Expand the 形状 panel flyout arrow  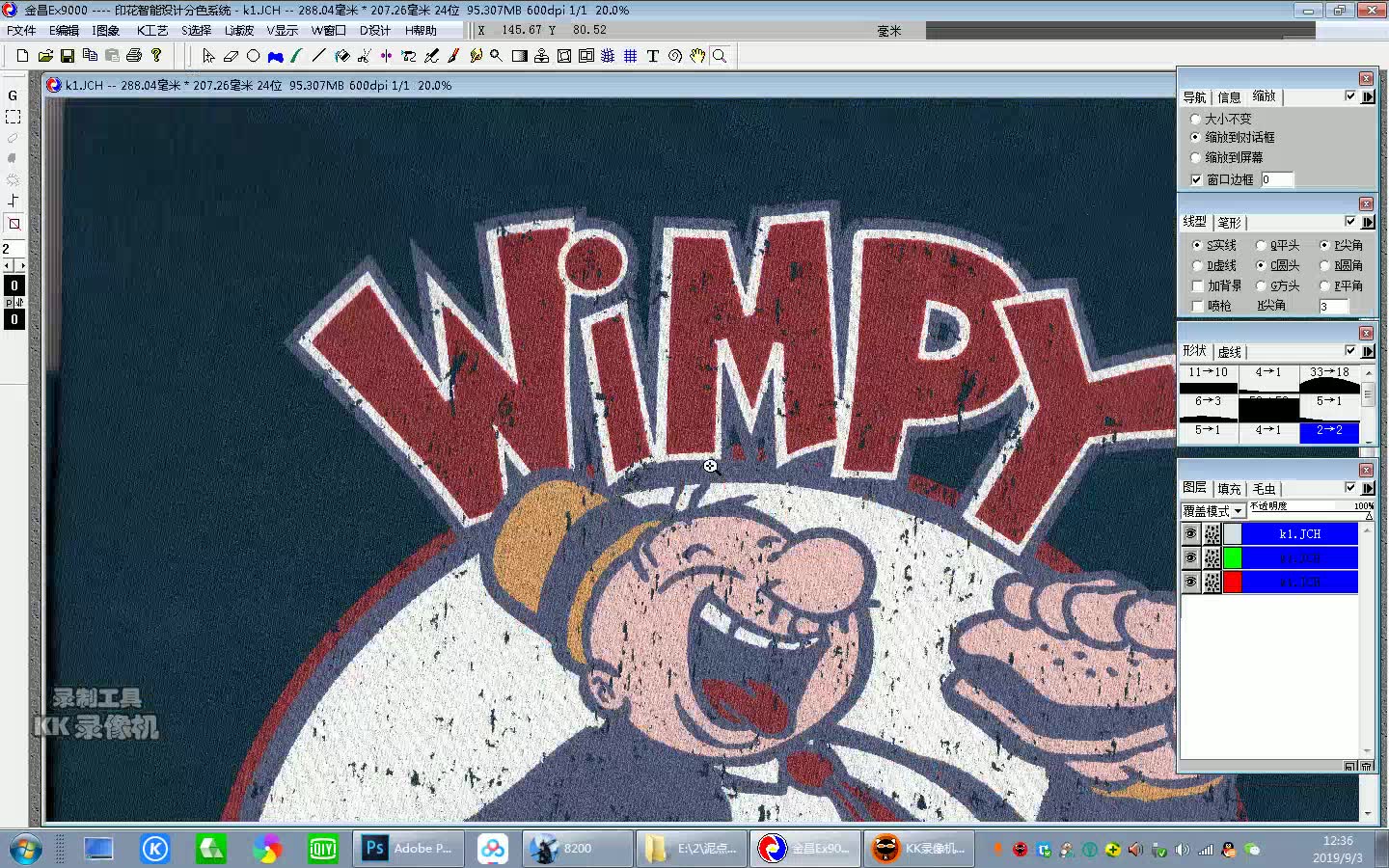1368,351
